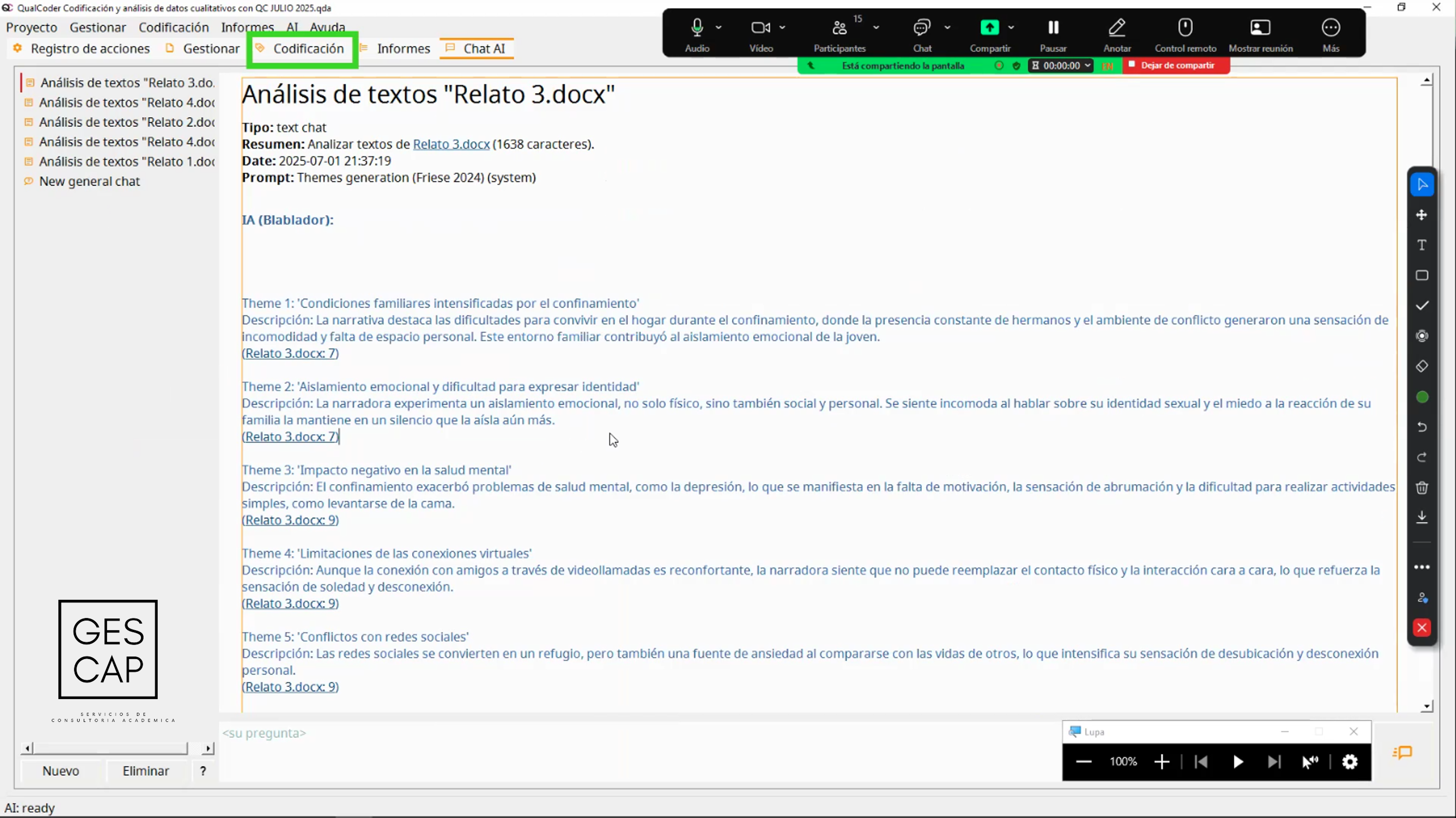This screenshot has width=1456, height=818.
Task: Open the Relato 3.docx link in Resumen
Action: coord(451,144)
